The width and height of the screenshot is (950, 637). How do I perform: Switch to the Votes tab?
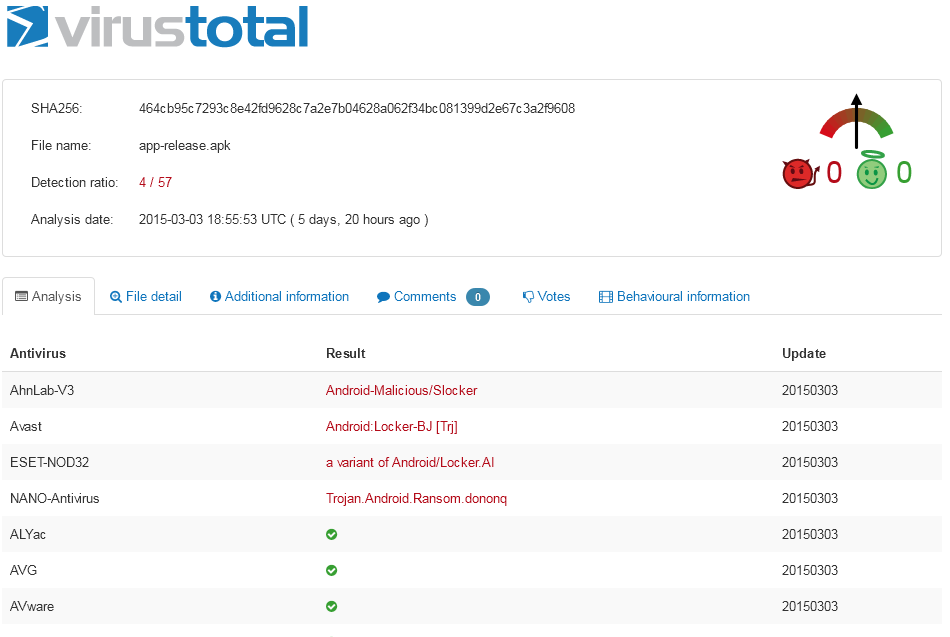click(x=546, y=296)
